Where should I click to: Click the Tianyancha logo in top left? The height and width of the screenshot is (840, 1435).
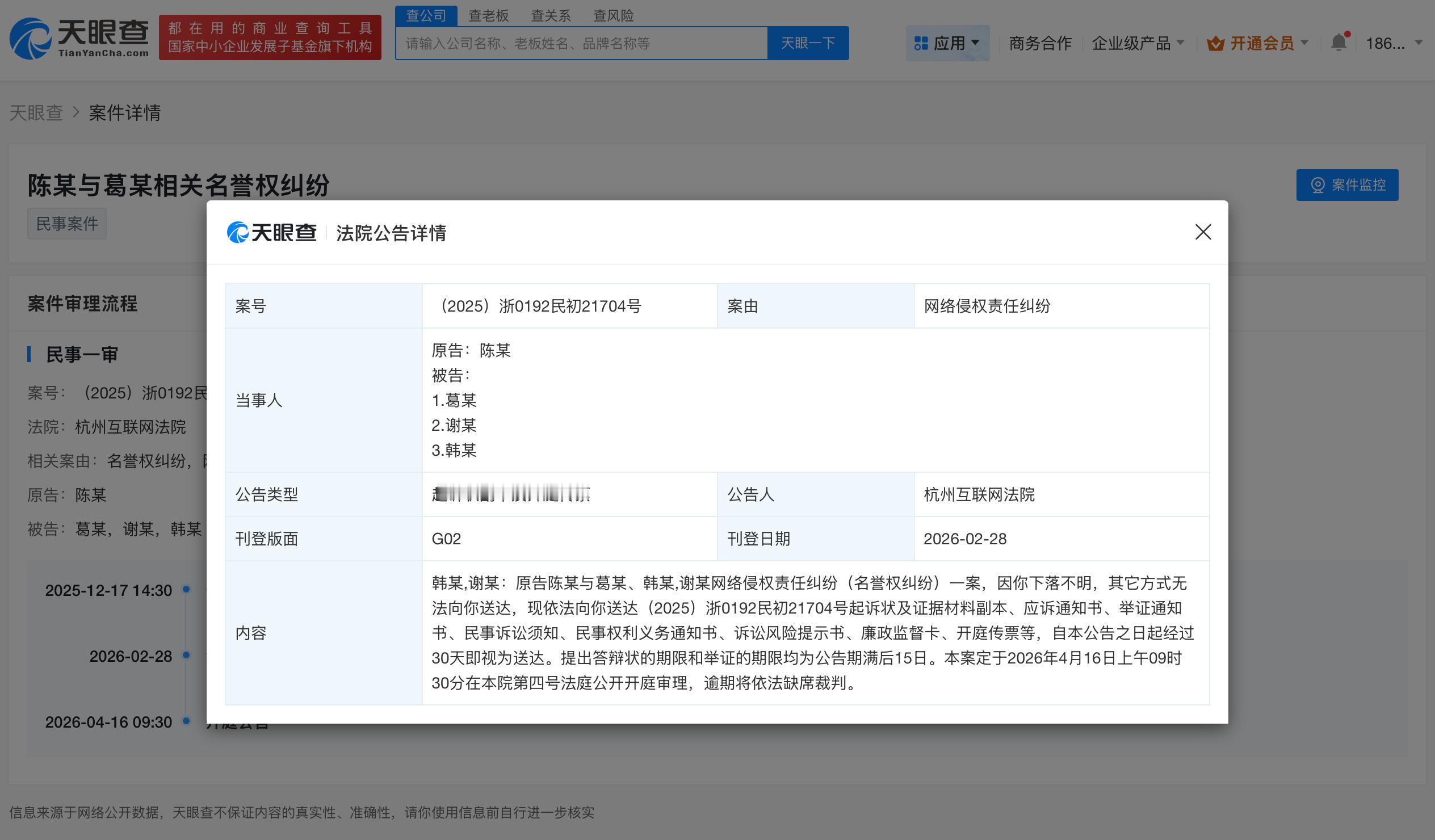[79, 39]
